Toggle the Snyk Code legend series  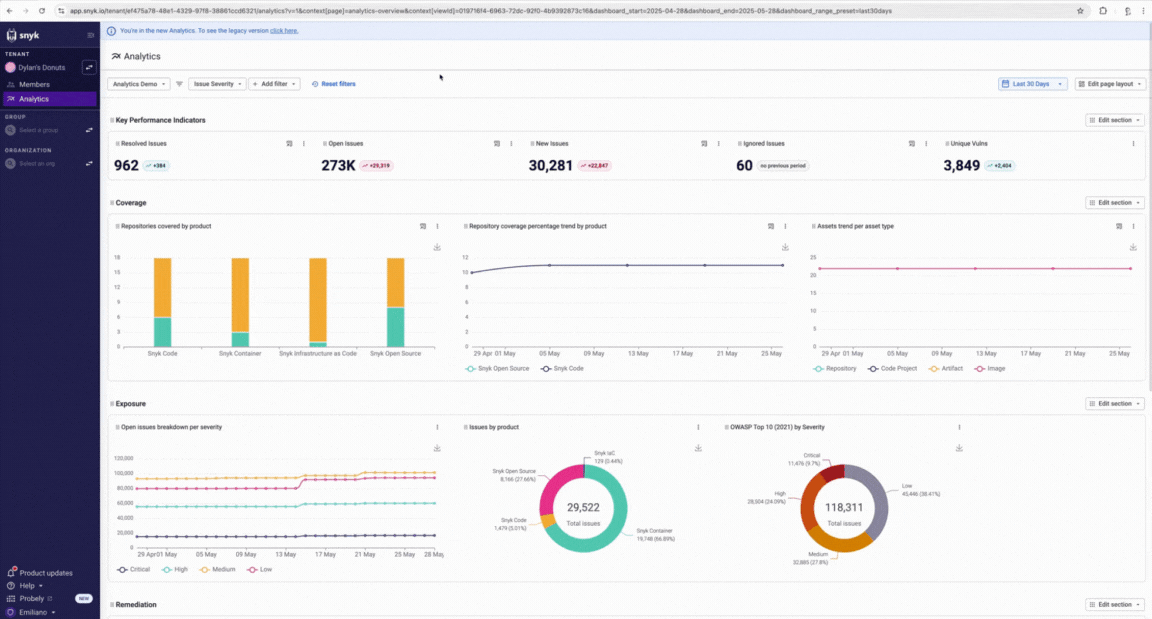tap(563, 369)
